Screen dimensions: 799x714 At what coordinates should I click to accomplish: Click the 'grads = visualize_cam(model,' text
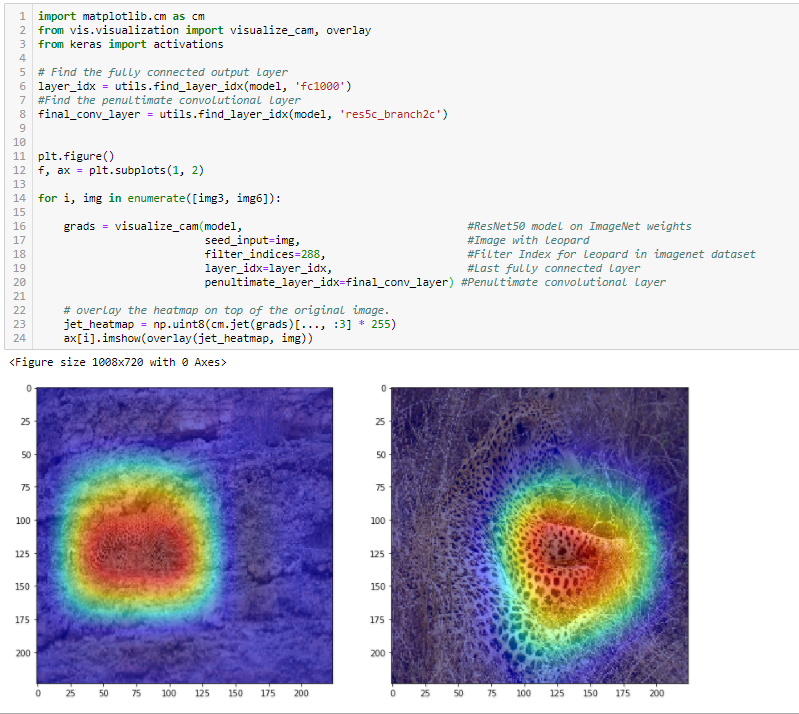[x=153, y=226]
